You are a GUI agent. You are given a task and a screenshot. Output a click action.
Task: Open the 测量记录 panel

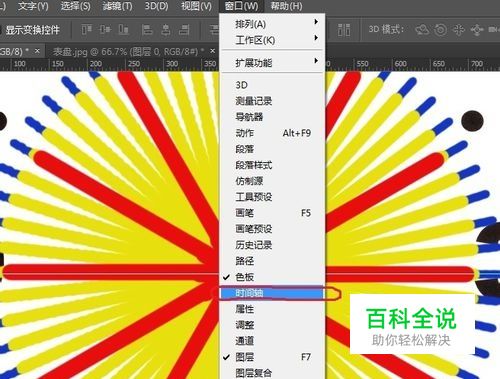pos(272,101)
